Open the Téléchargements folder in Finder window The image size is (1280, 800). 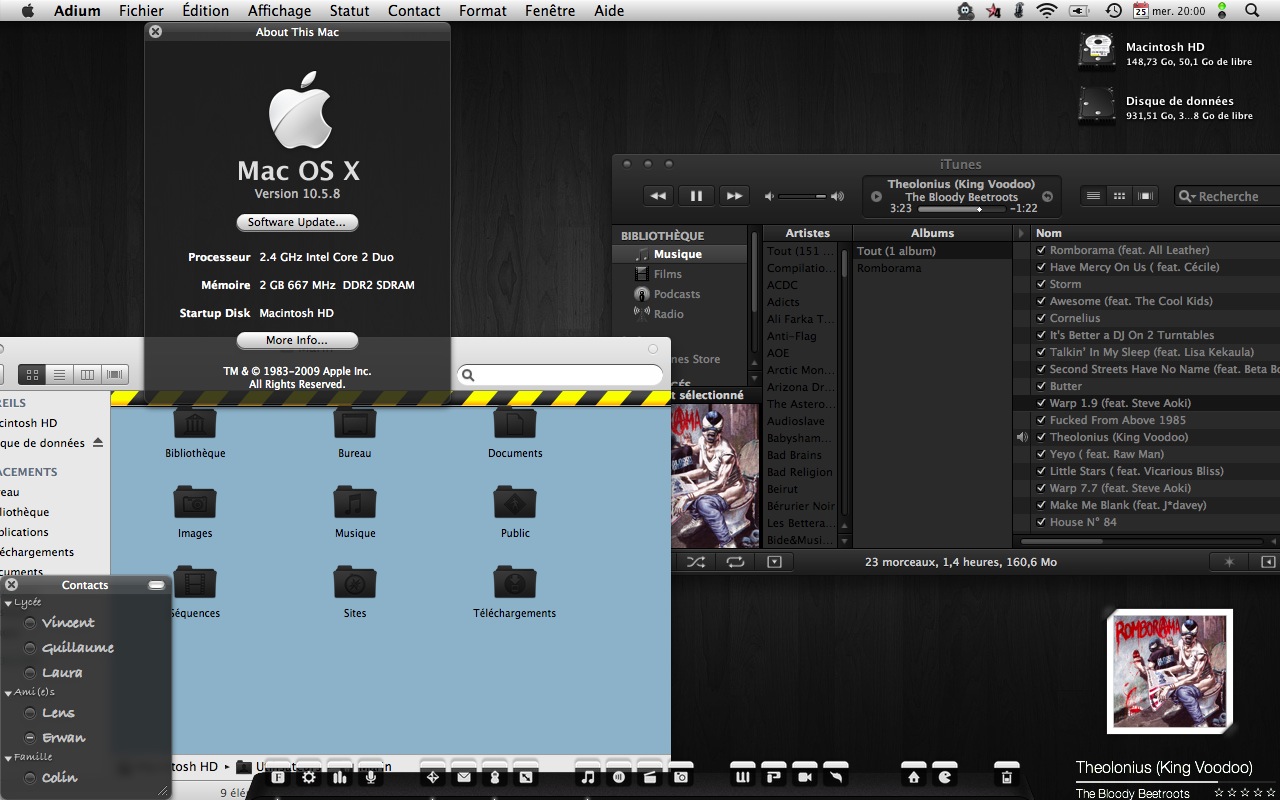pyautogui.click(x=515, y=592)
